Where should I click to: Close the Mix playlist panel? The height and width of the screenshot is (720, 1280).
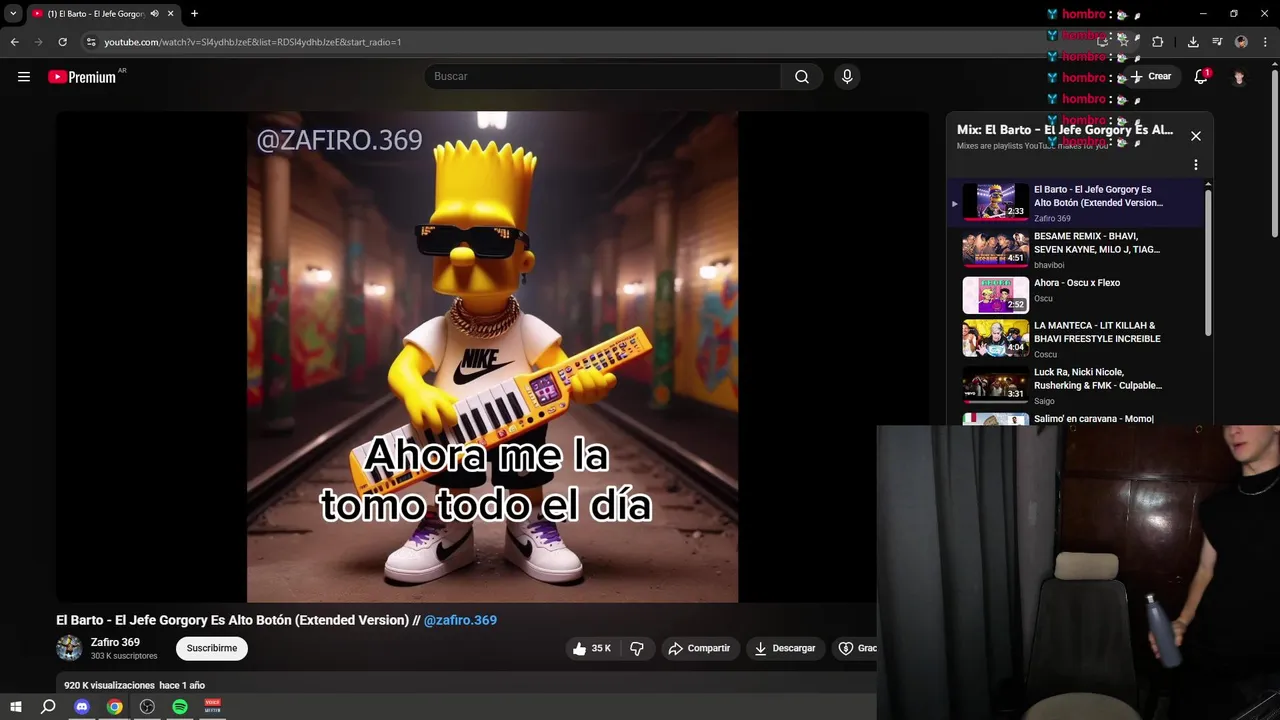click(x=1196, y=136)
